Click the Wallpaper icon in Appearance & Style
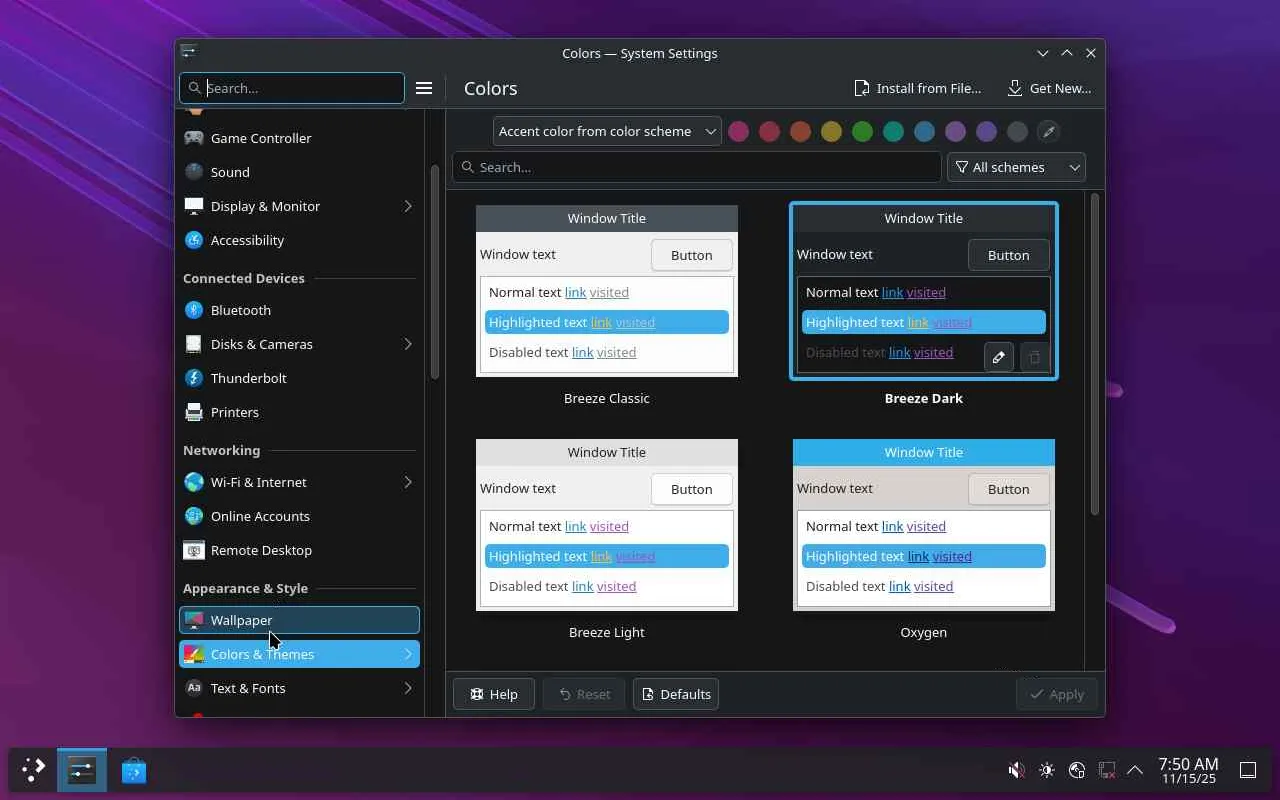The height and width of the screenshot is (800, 1280). [194, 620]
